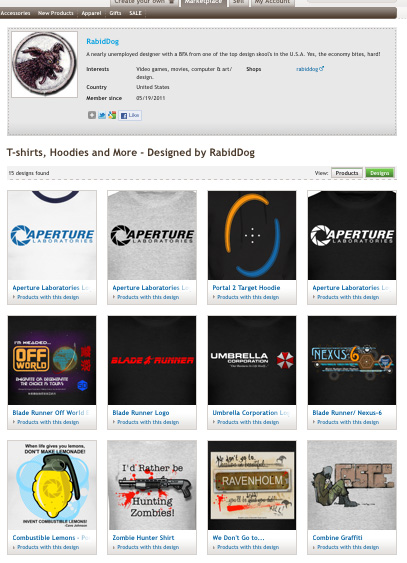The width and height of the screenshot is (407, 563).
Task: Open the Gifts menu item
Action: pyautogui.click(x=115, y=13)
